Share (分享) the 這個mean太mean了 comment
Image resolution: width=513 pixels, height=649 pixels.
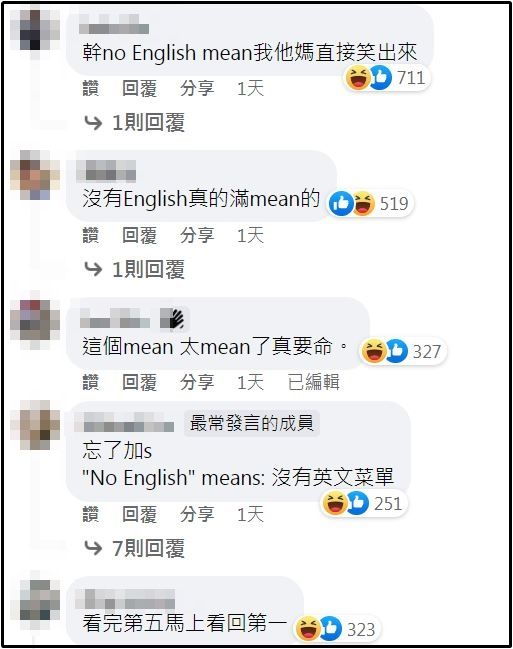point(197,382)
